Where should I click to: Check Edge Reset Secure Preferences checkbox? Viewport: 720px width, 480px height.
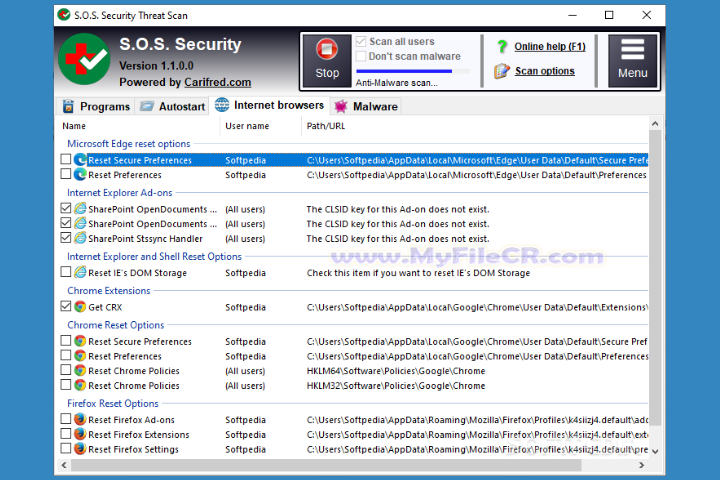(66, 159)
